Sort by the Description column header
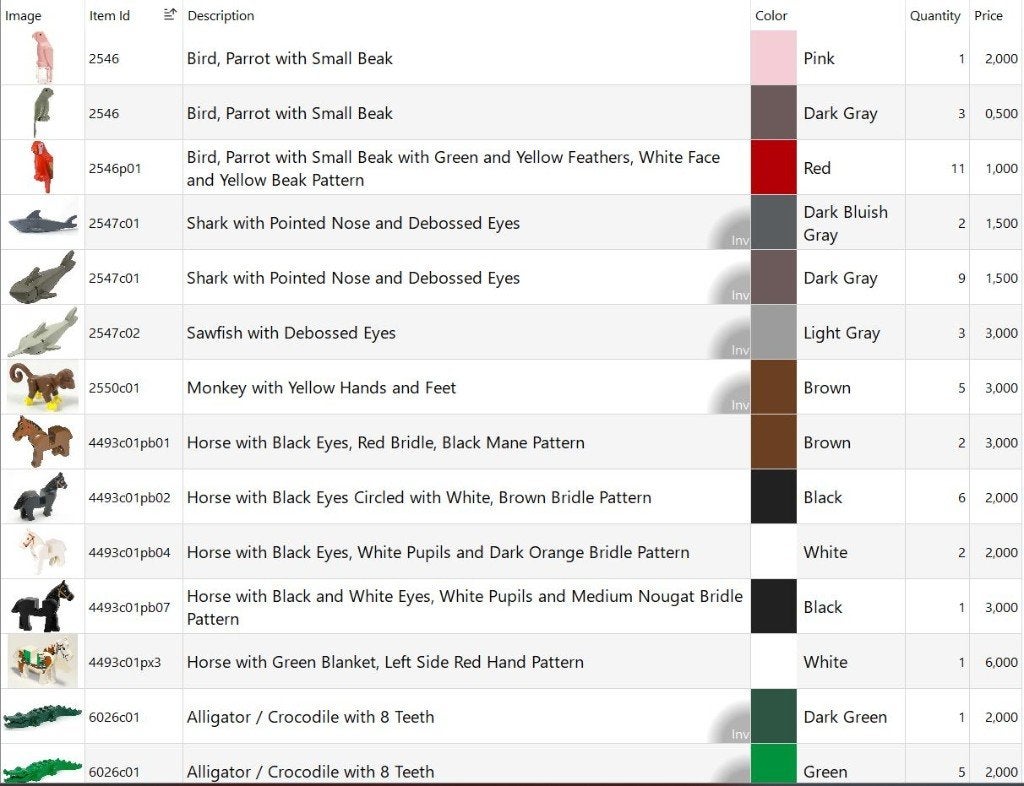 coord(221,16)
